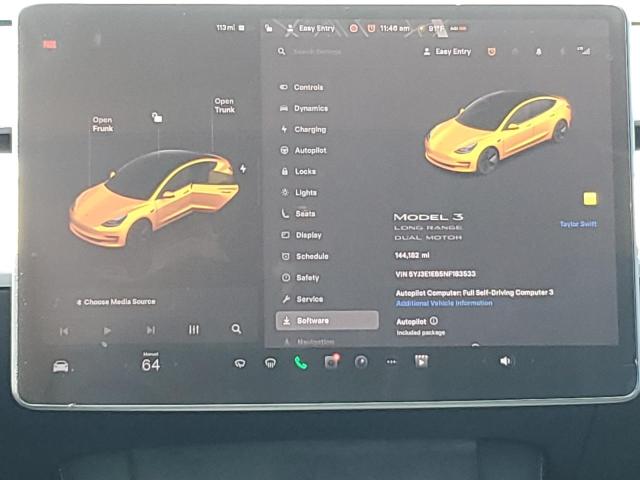Click Additional Vehicle Information link
The width and height of the screenshot is (640, 480).
tap(444, 303)
